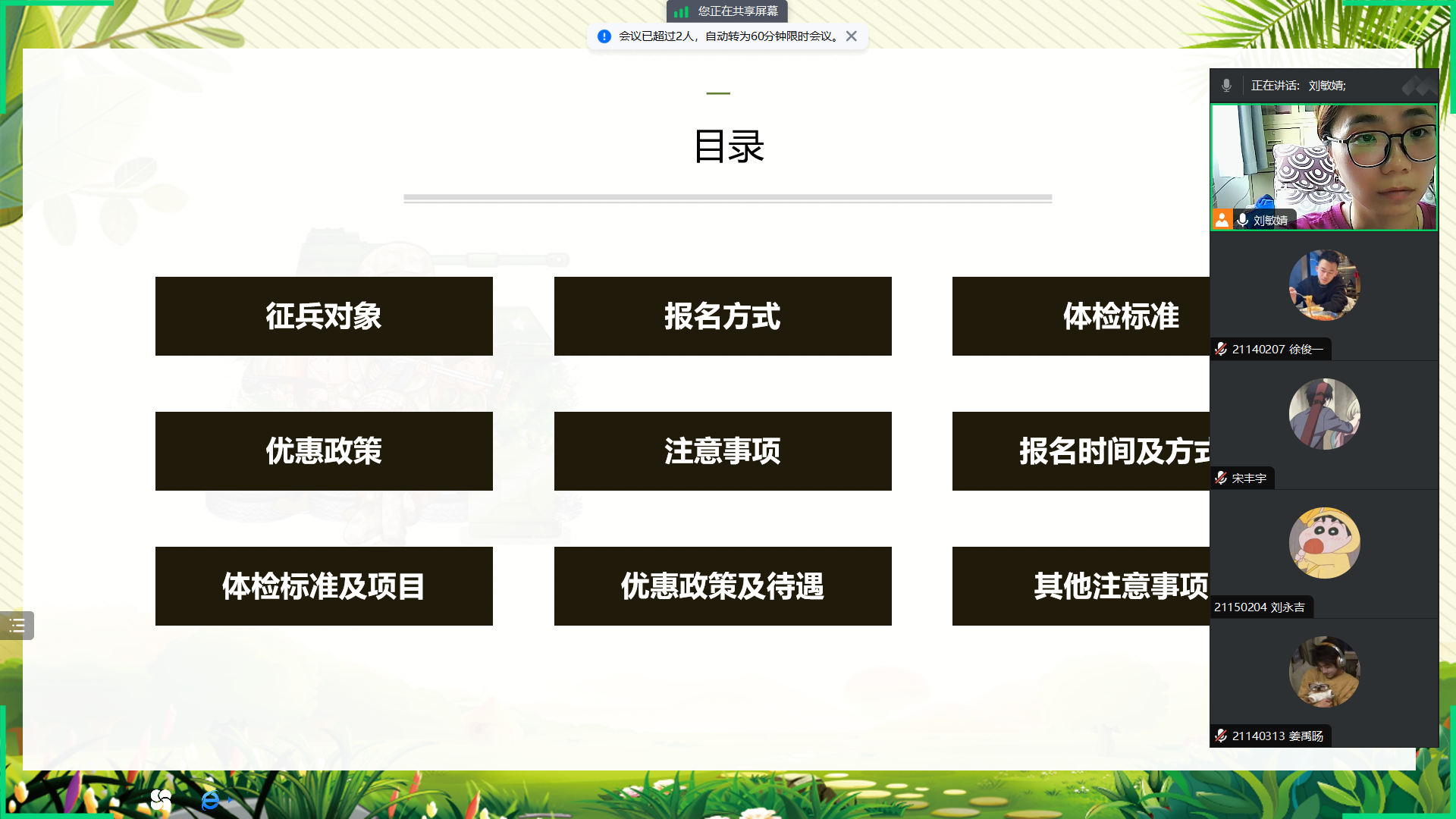Click the mic icon next to 刘敏婧's name
This screenshot has height=819, width=1456.
coord(1243,220)
